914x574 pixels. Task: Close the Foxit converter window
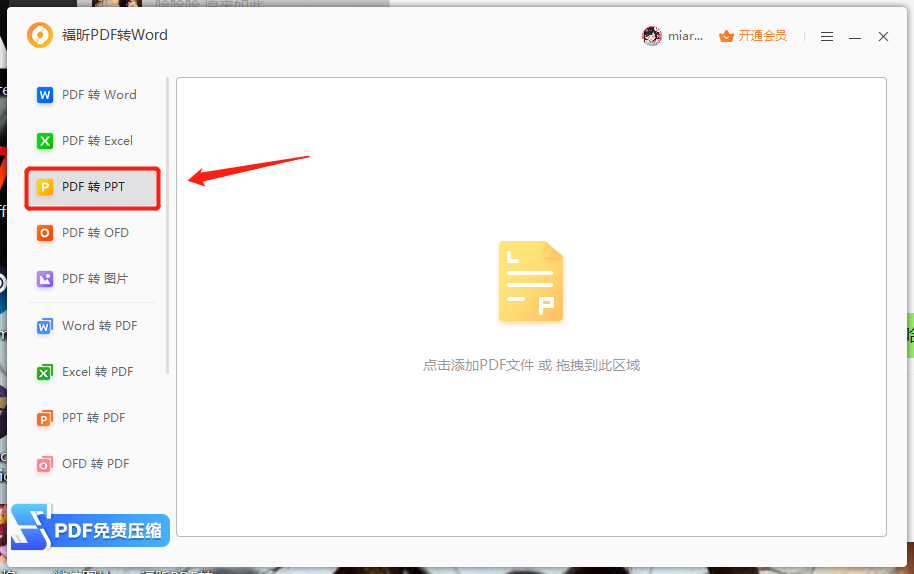coord(883,37)
